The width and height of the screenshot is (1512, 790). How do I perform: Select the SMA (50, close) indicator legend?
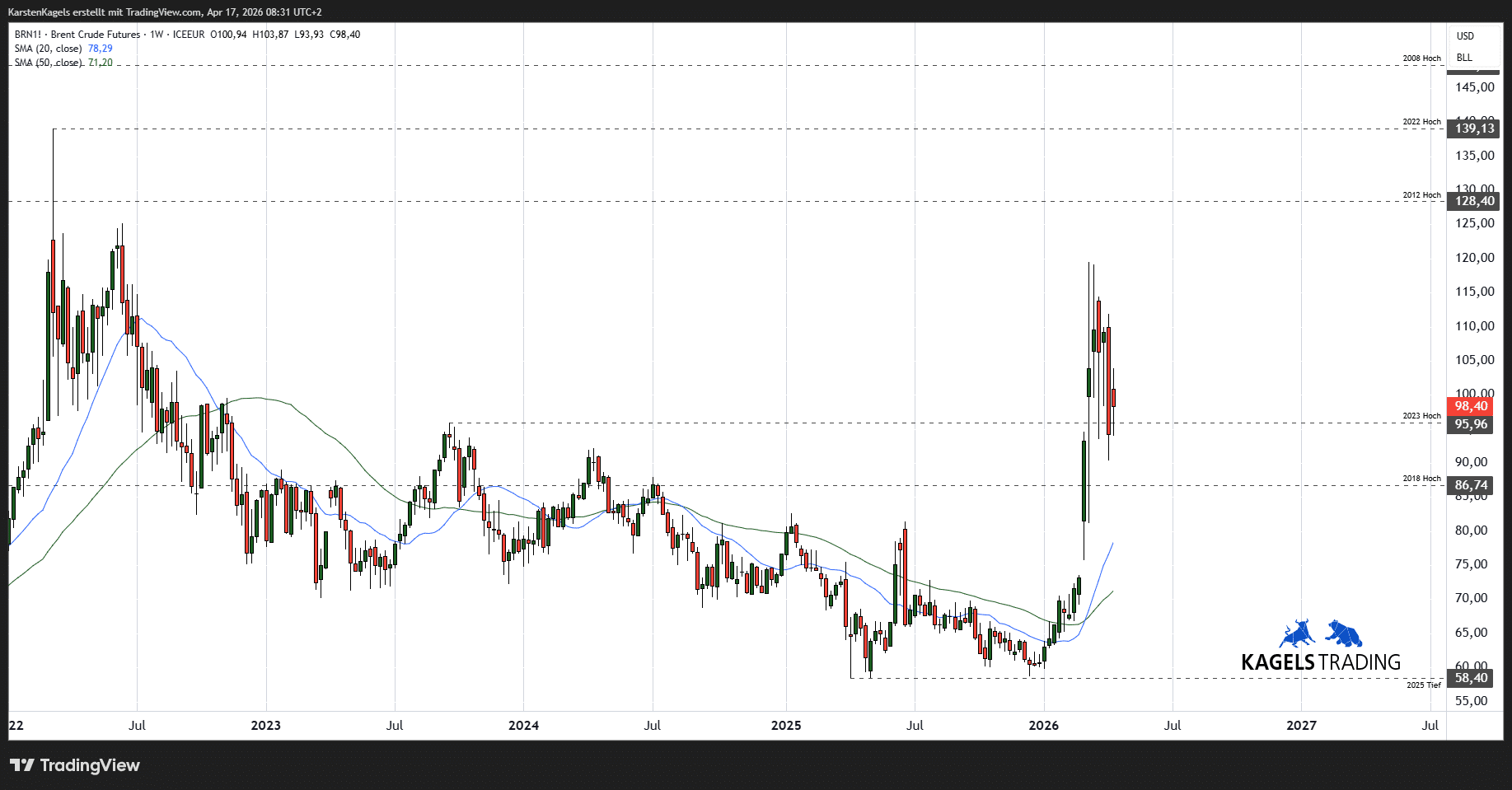point(49,63)
